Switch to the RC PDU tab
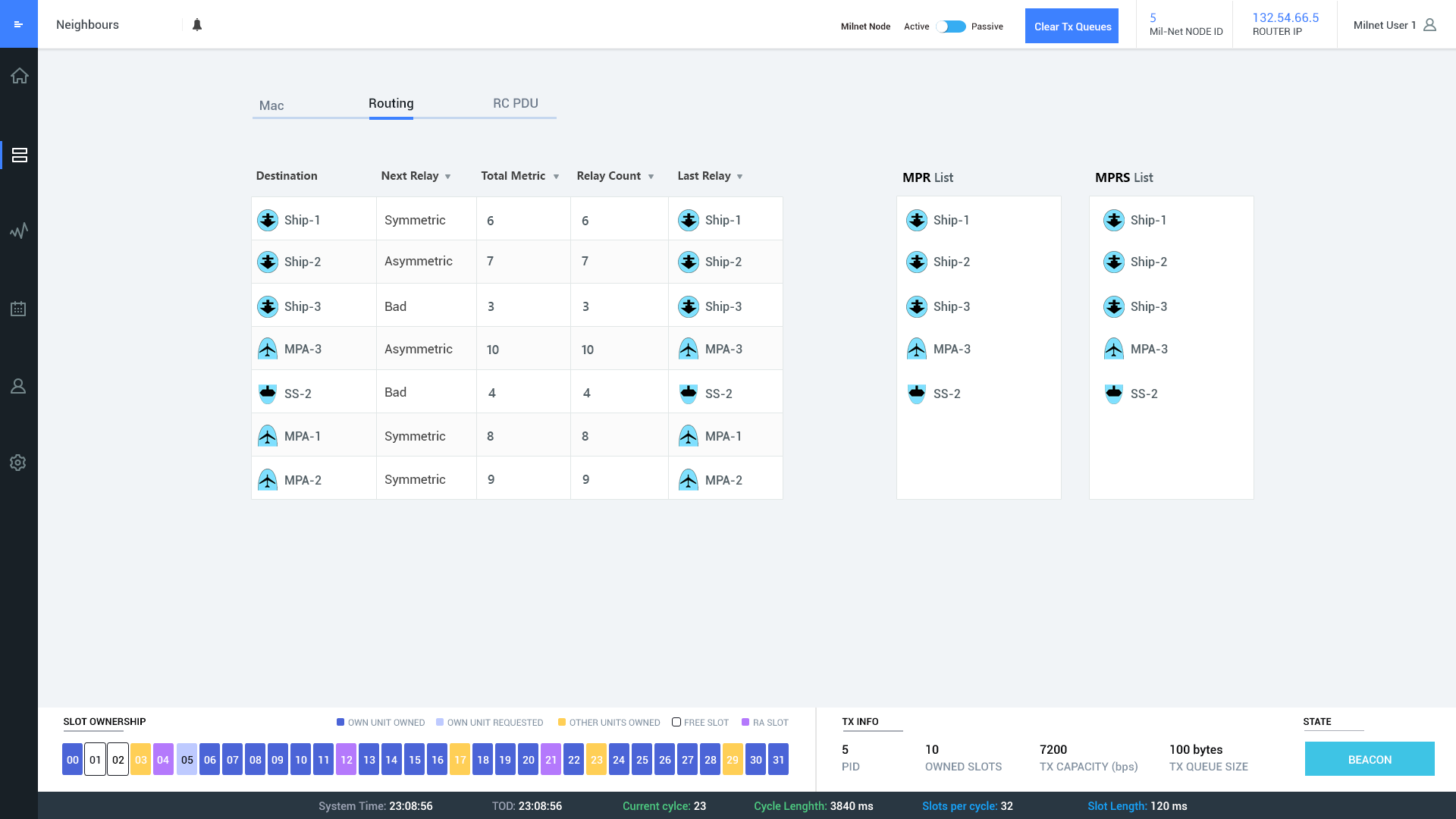The width and height of the screenshot is (1456, 819). coord(515,103)
